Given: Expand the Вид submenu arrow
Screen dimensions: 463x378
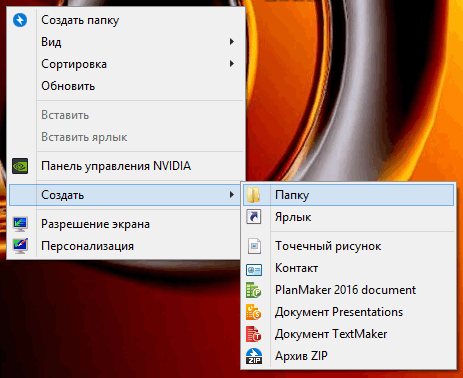Looking at the screenshot, I should coord(232,42).
